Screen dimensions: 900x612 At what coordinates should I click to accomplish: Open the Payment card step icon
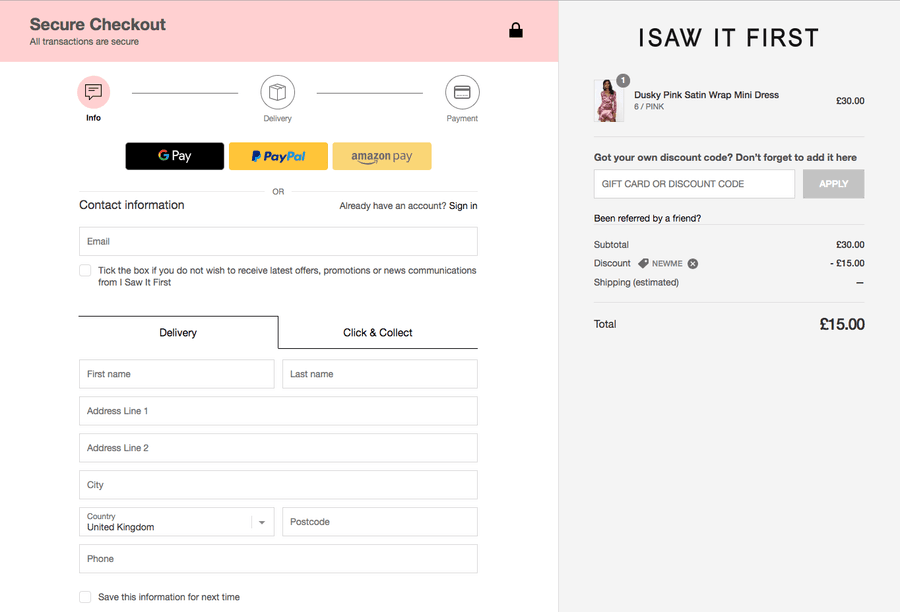pyautogui.click(x=462, y=91)
